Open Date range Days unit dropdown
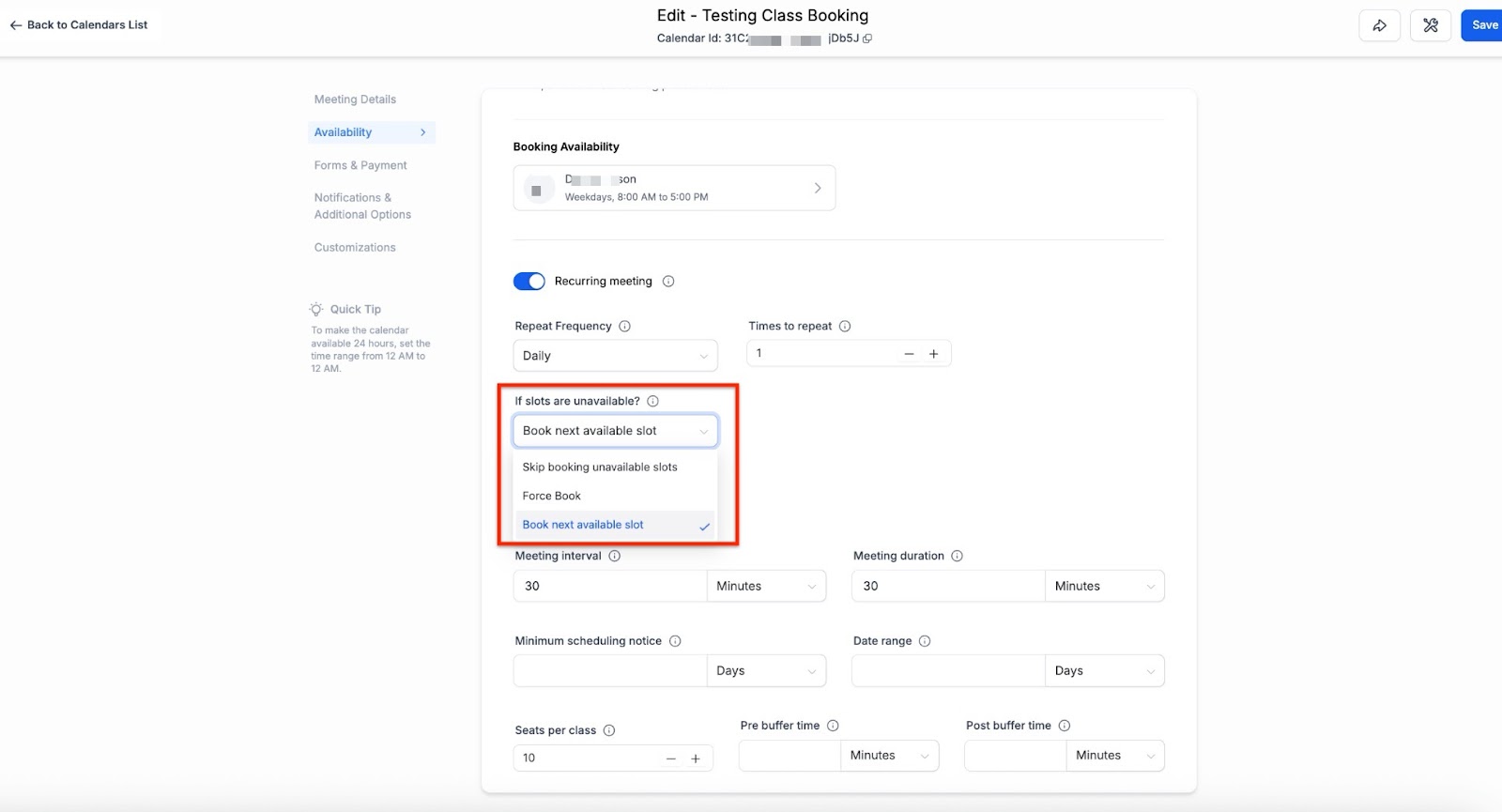The image size is (1502, 812). [x=1104, y=671]
